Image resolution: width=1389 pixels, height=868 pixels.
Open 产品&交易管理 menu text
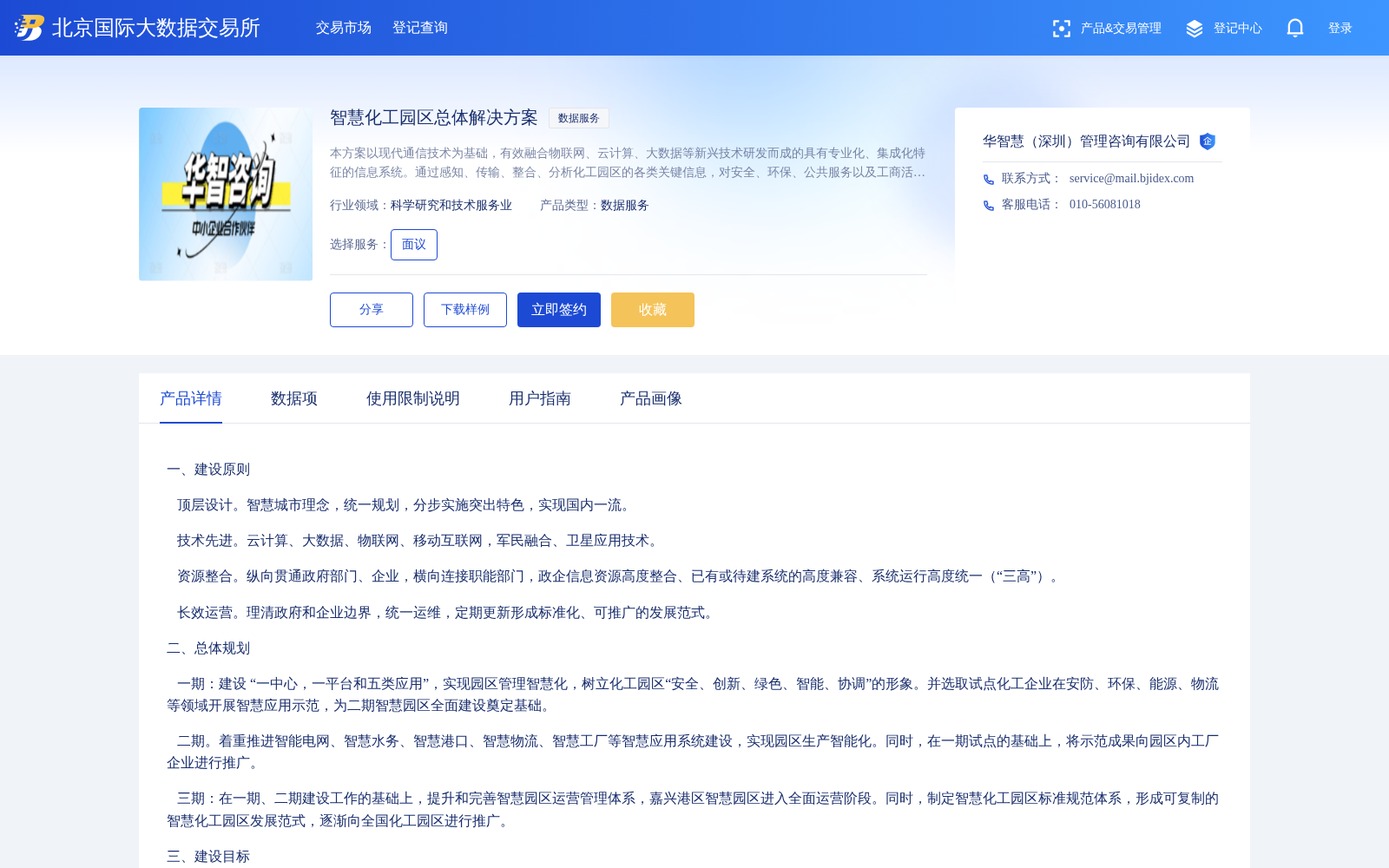1121,29
